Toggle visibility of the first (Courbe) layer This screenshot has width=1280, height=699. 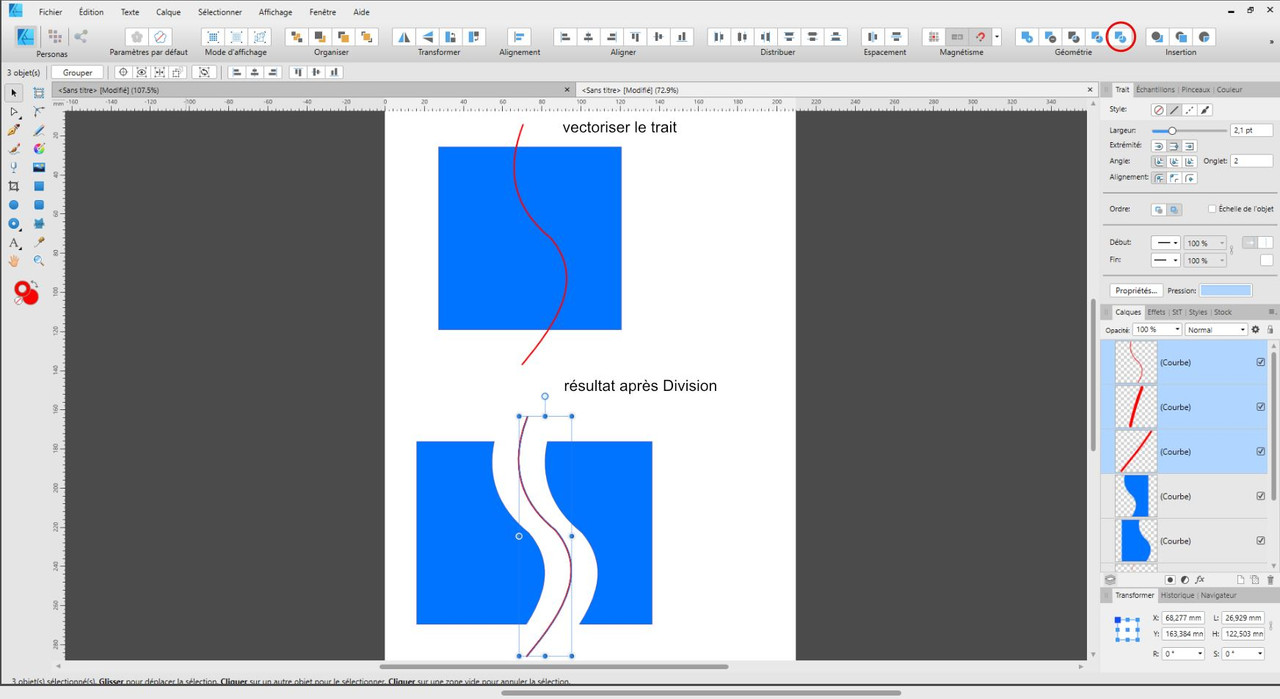(x=1260, y=362)
